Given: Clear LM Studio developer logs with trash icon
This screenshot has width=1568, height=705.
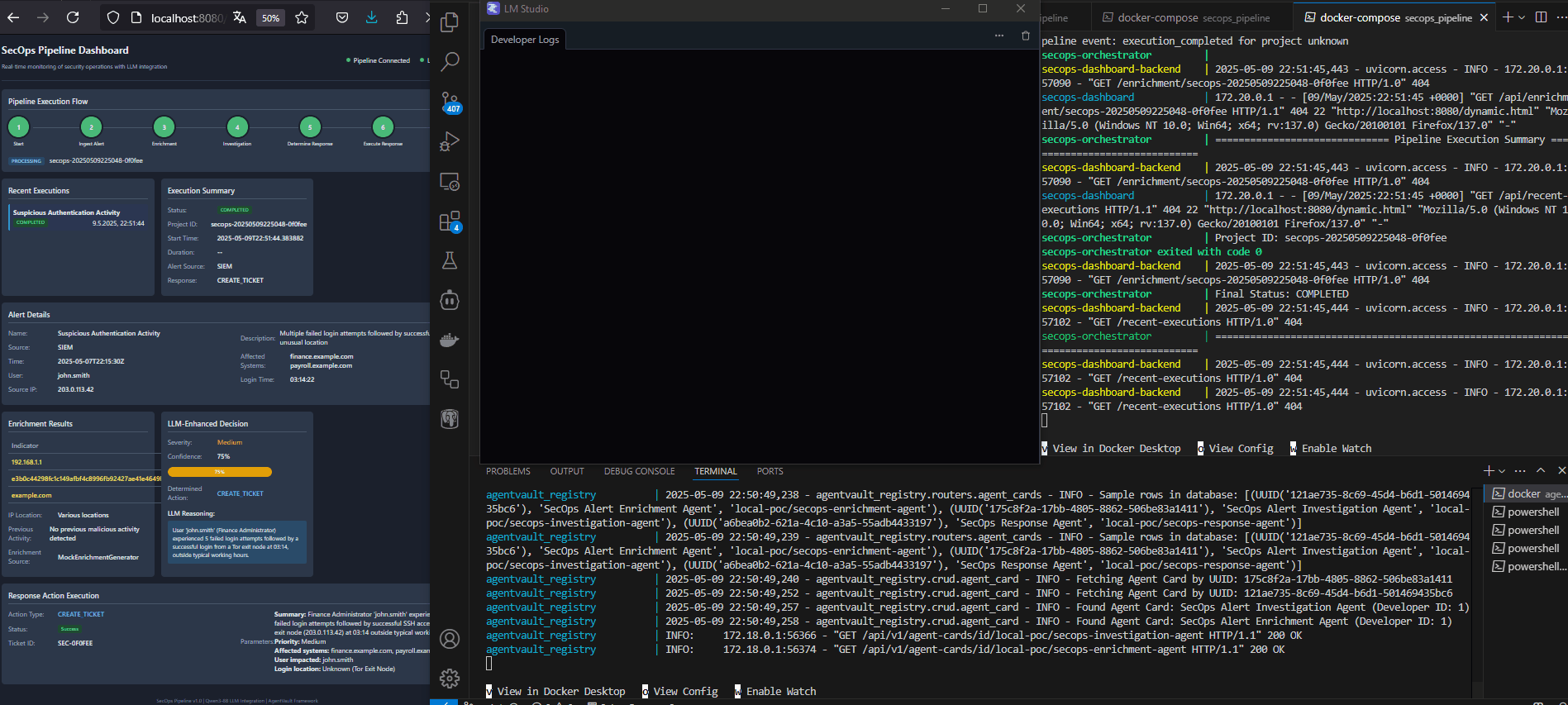Looking at the screenshot, I should (1026, 36).
